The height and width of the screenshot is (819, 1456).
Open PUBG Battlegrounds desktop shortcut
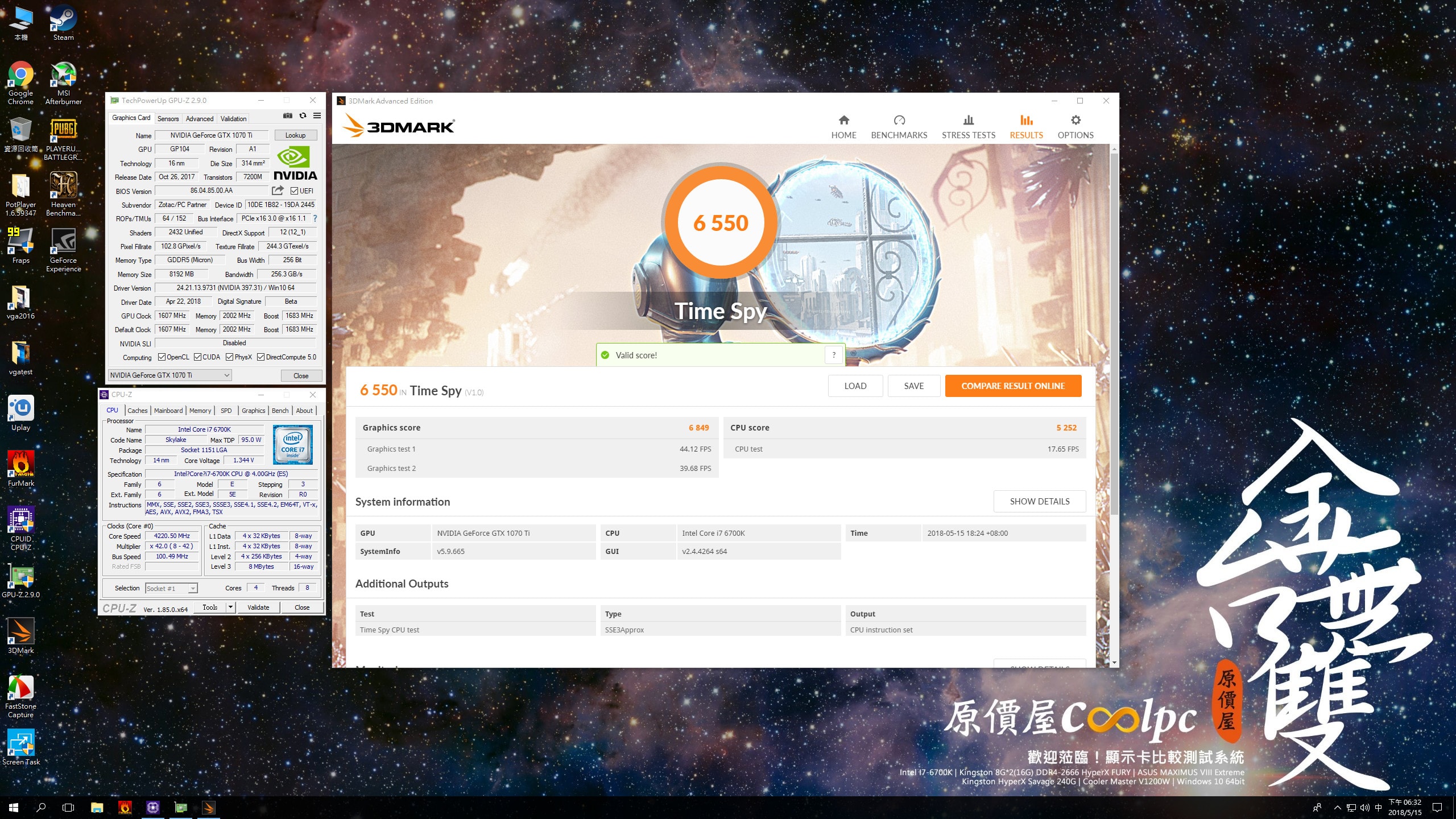click(63, 139)
